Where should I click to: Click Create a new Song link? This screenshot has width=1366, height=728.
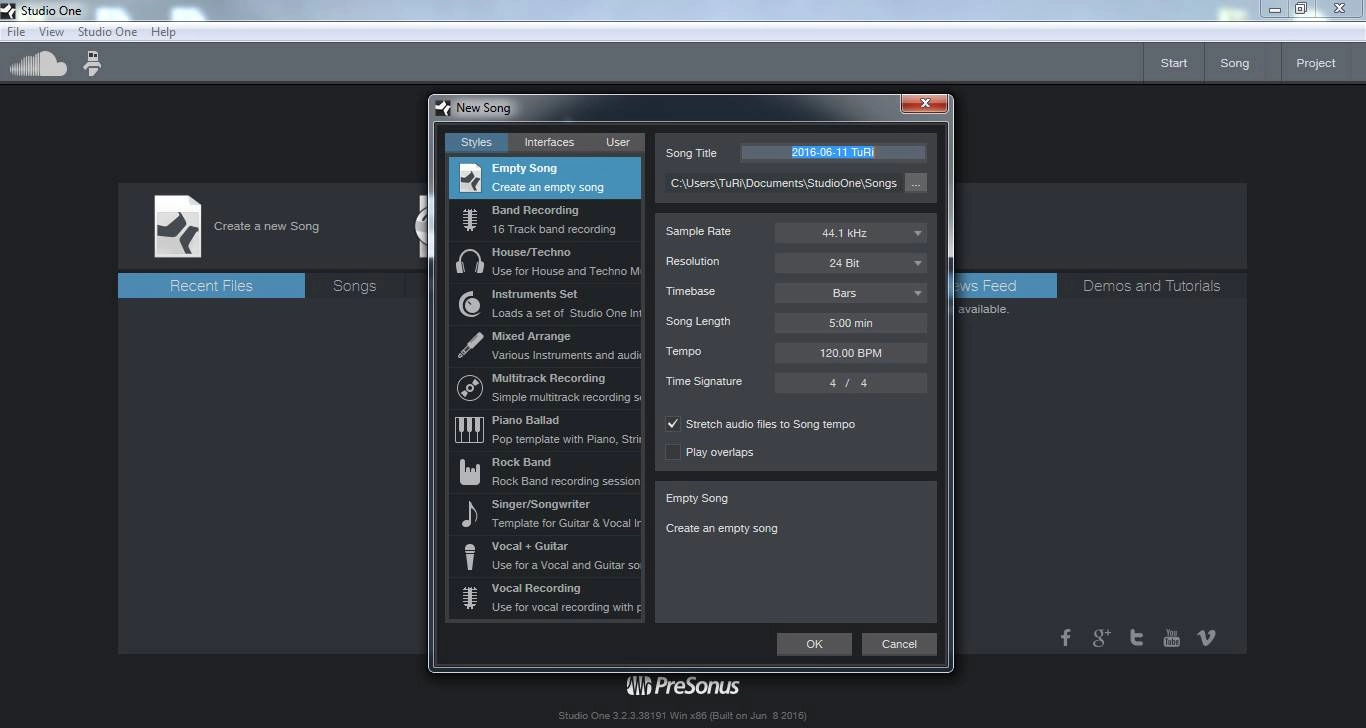point(266,226)
